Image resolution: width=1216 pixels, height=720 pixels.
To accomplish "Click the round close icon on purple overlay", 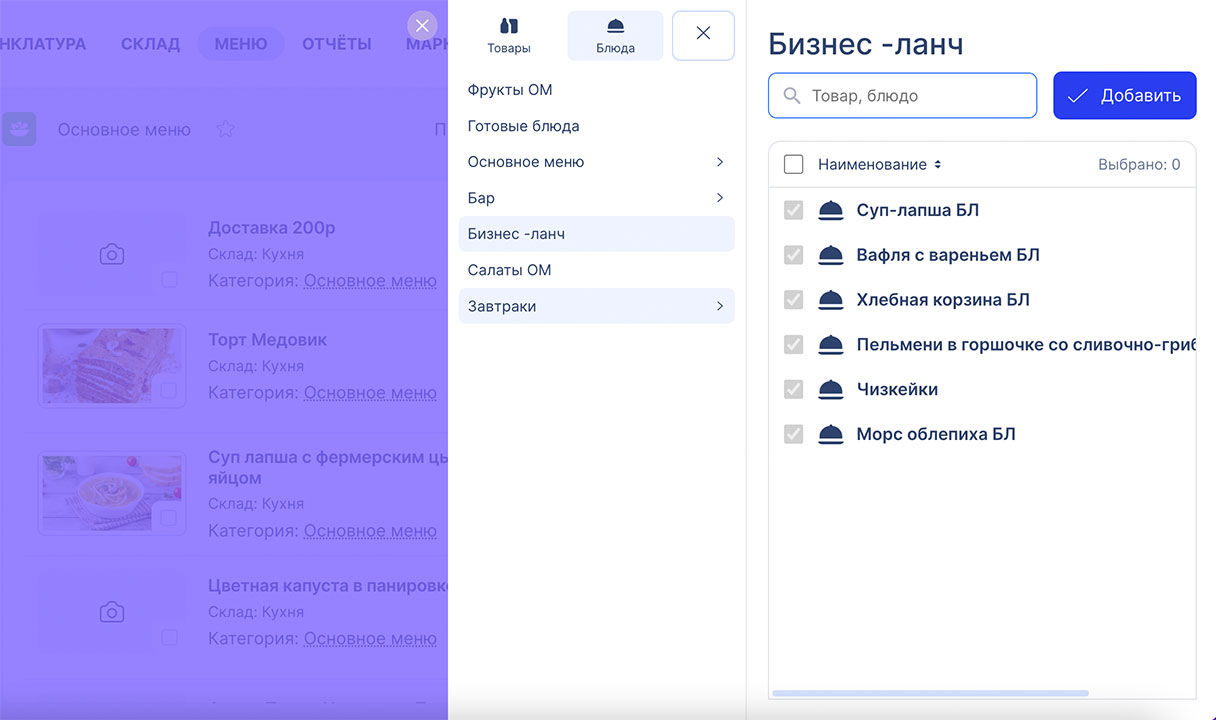I will pyautogui.click(x=422, y=26).
